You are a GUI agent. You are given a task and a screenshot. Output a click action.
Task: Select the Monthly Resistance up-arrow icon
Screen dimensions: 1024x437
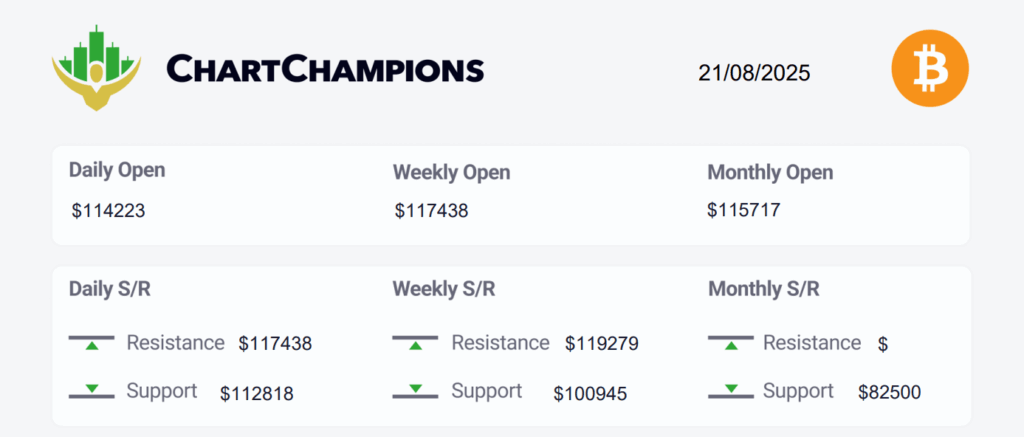(731, 342)
